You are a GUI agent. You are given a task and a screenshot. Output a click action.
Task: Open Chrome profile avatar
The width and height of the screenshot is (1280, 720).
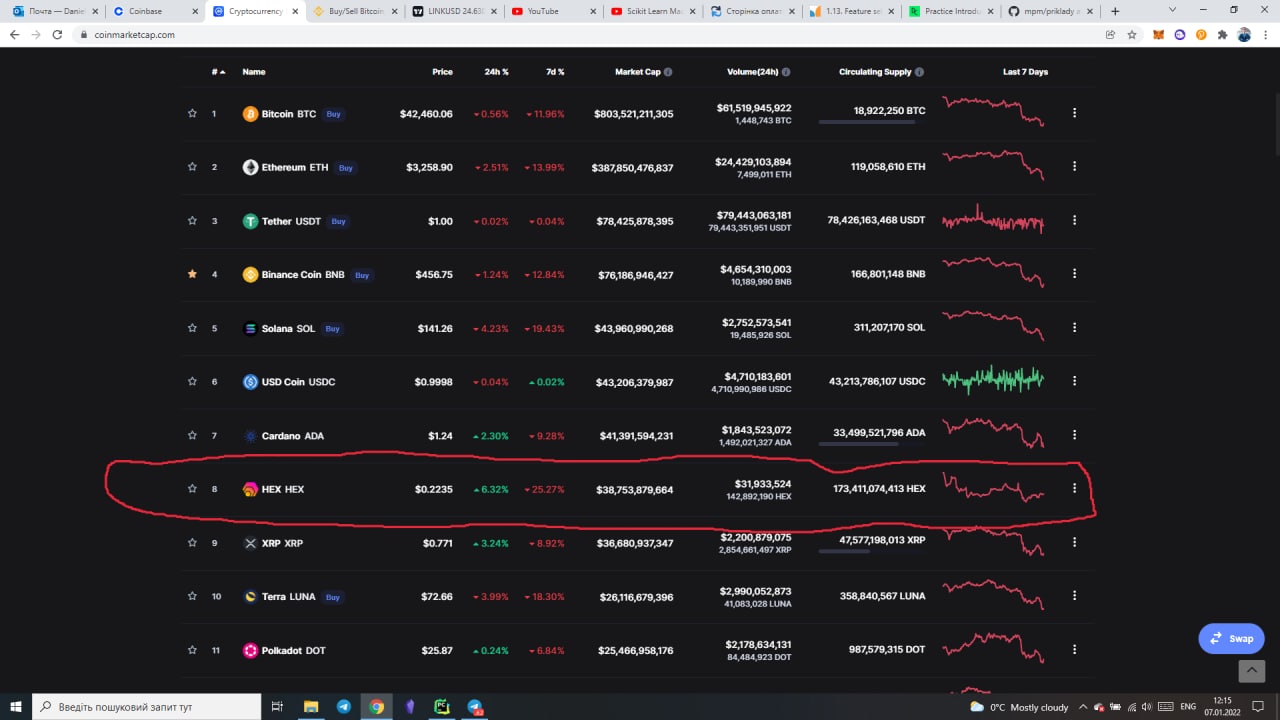1244,34
